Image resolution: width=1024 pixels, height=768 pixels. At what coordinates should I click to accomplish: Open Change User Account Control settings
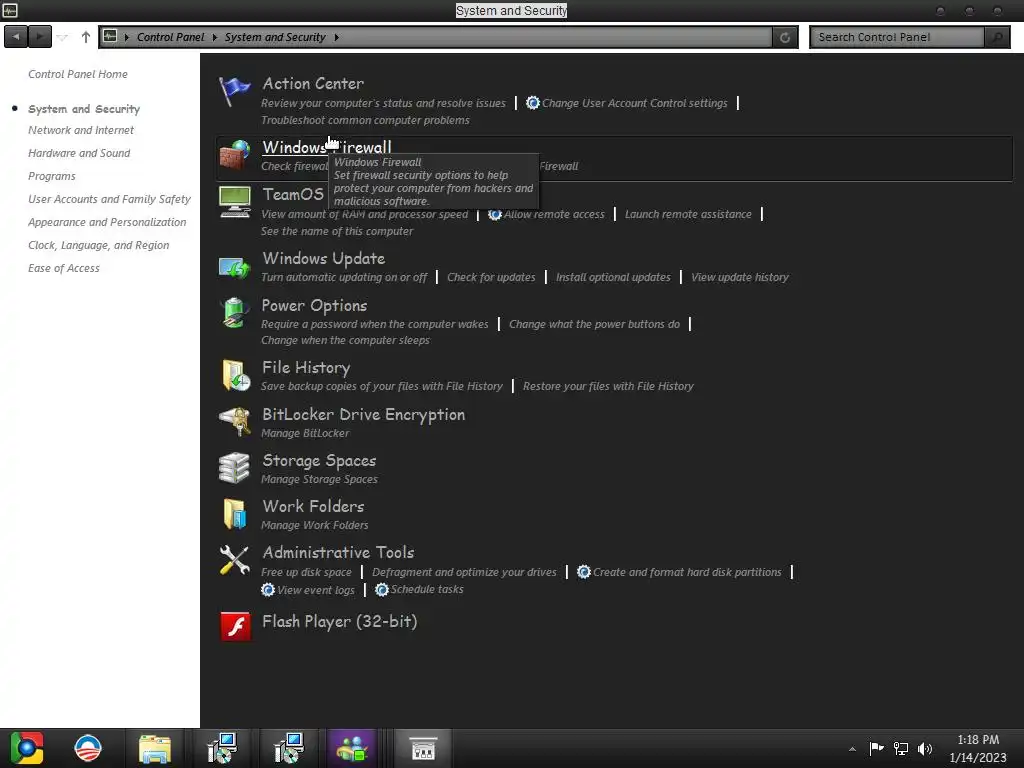point(634,103)
